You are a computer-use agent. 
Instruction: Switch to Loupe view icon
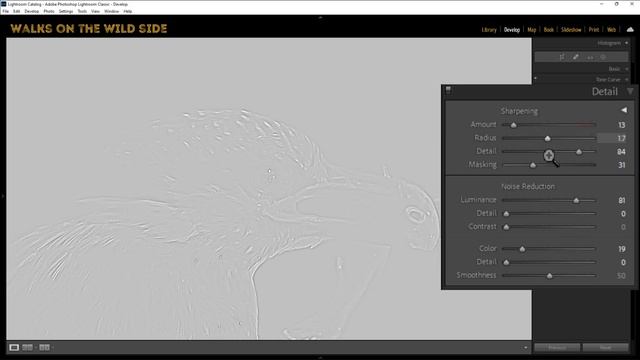click(x=14, y=347)
